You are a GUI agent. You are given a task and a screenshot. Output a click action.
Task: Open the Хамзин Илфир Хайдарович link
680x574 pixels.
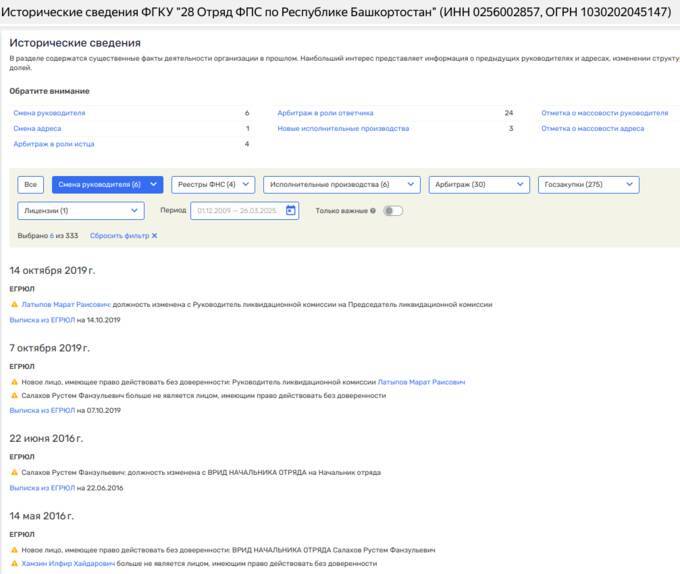[x=68, y=563]
